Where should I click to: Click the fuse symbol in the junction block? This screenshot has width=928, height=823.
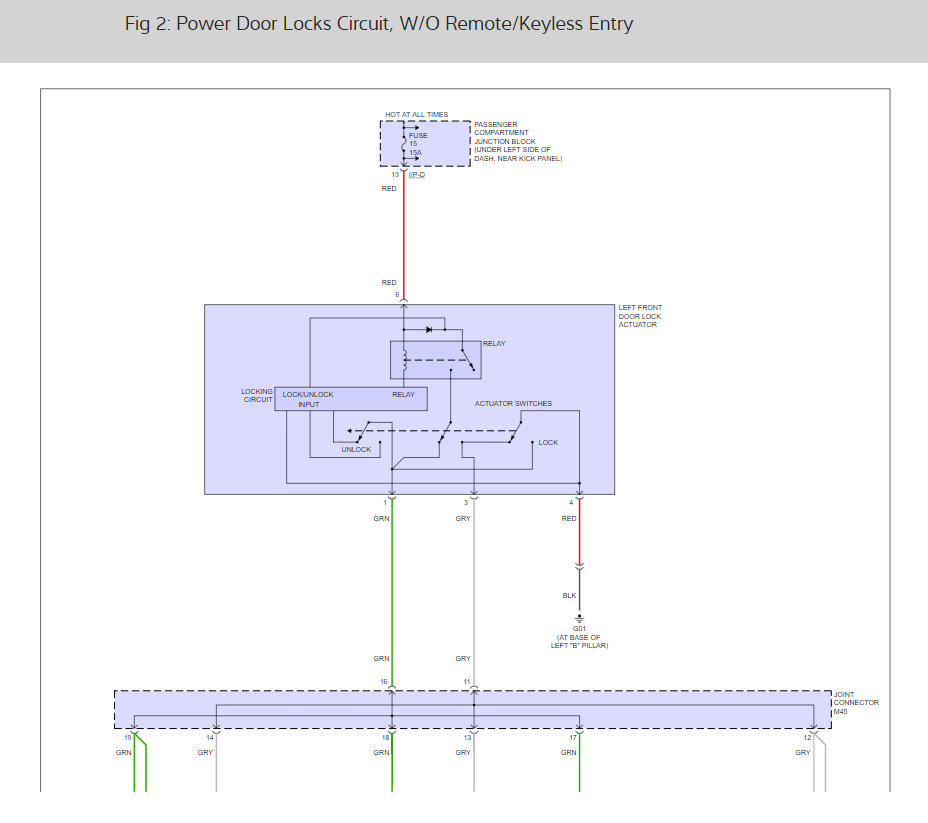pos(404,144)
